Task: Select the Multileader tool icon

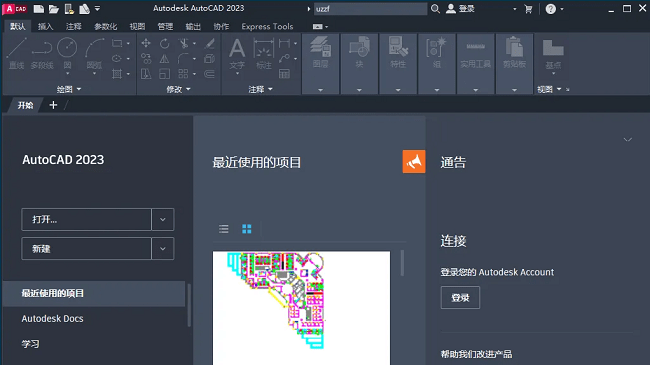Action: (284, 58)
